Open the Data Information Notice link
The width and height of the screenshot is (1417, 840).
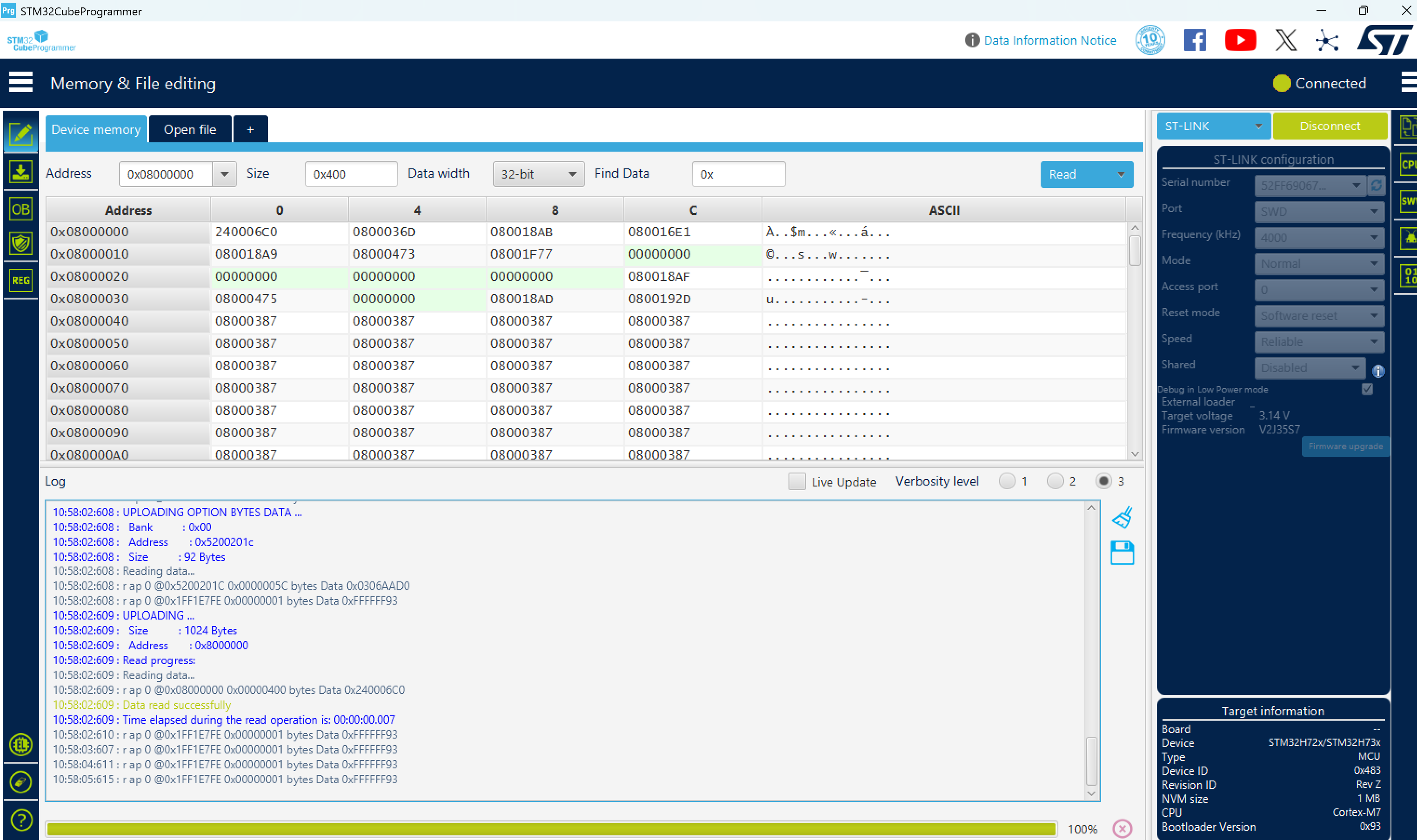[1049, 40]
